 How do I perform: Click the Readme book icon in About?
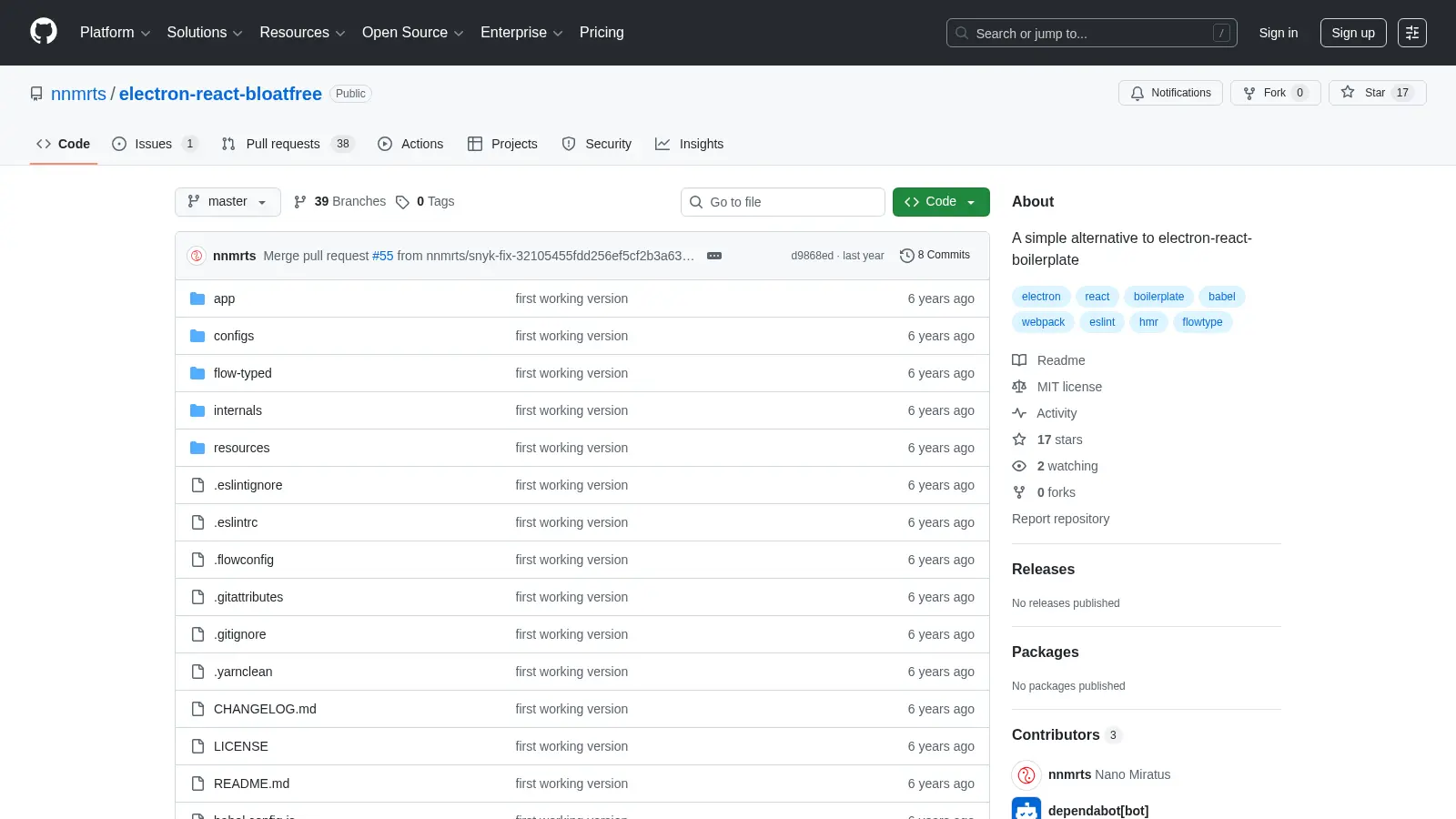[1019, 360]
